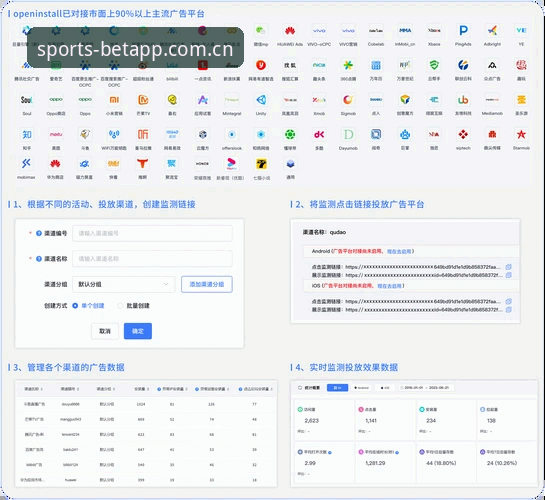Toggle the Android platform filter chip

coord(361,388)
